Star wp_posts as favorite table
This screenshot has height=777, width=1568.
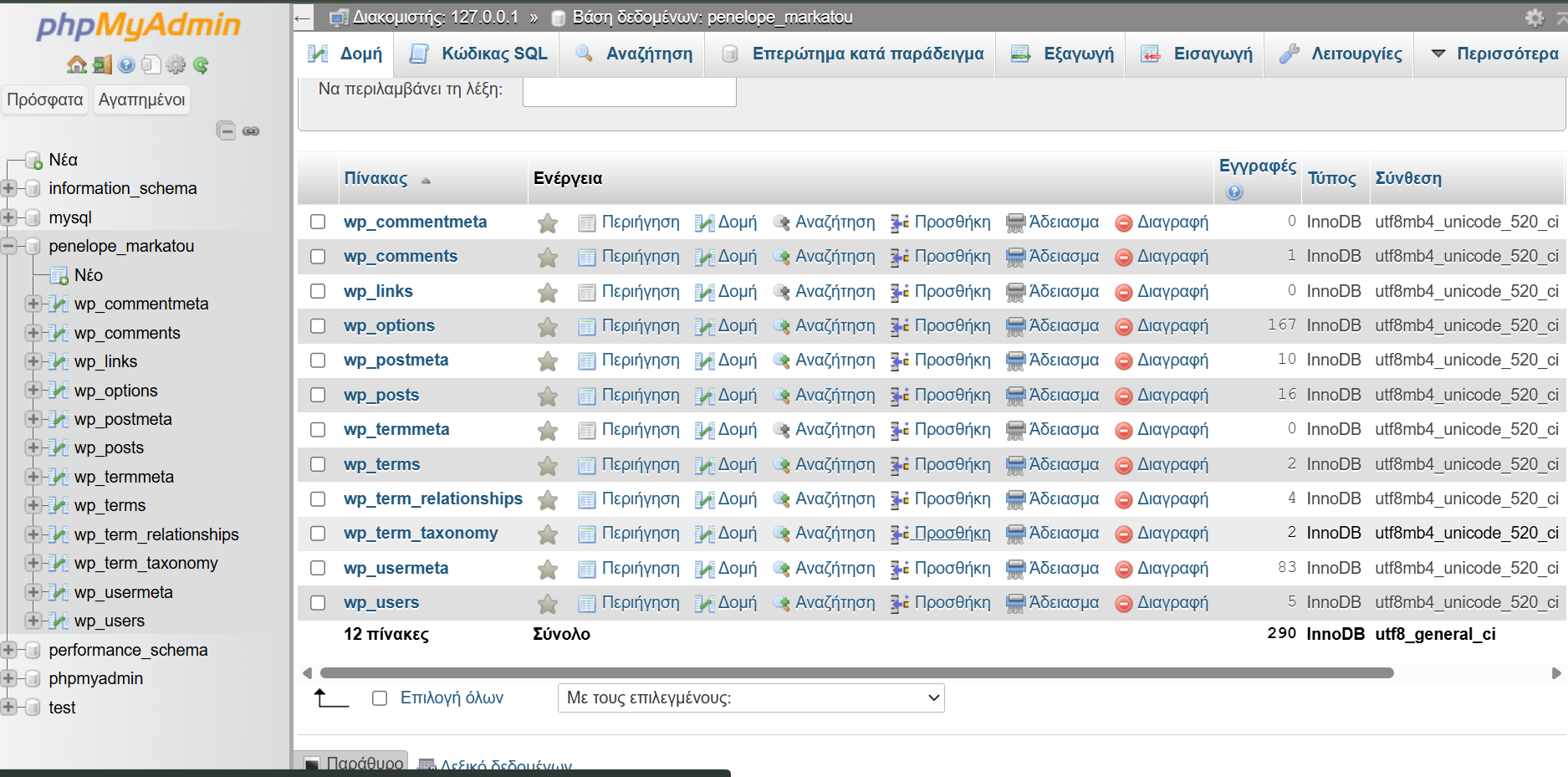(548, 395)
